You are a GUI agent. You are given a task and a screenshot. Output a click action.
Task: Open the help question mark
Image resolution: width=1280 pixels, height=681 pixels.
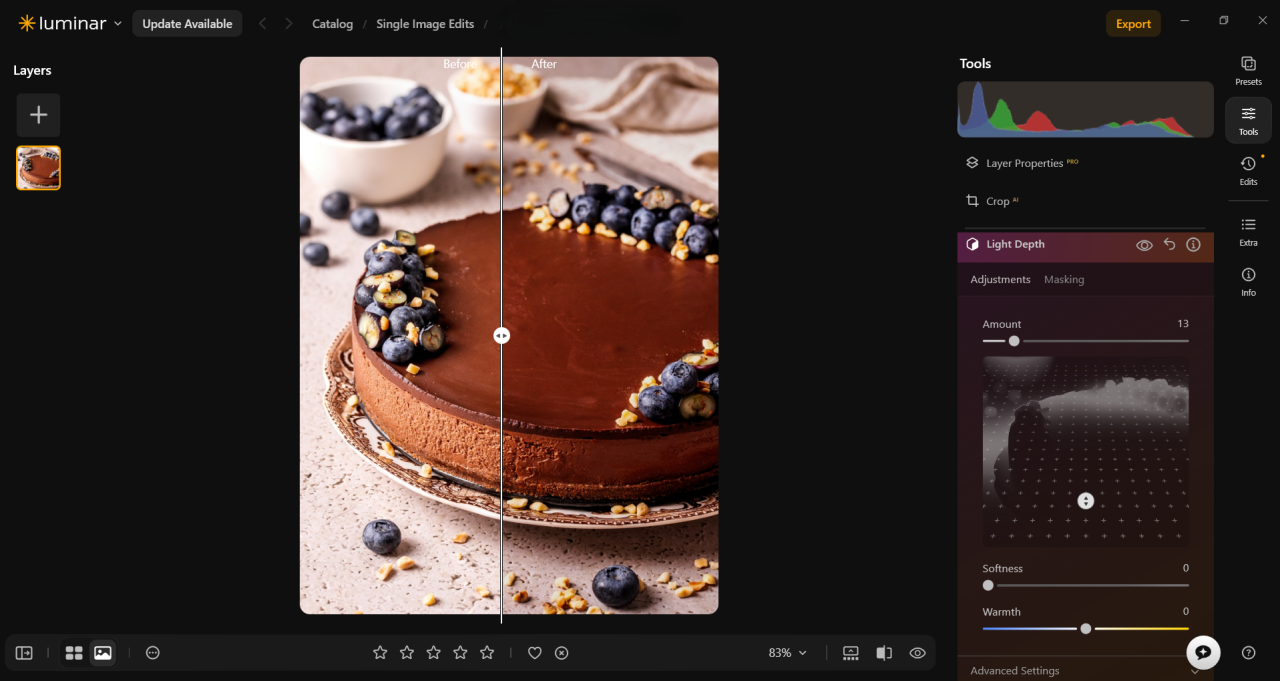1248,652
